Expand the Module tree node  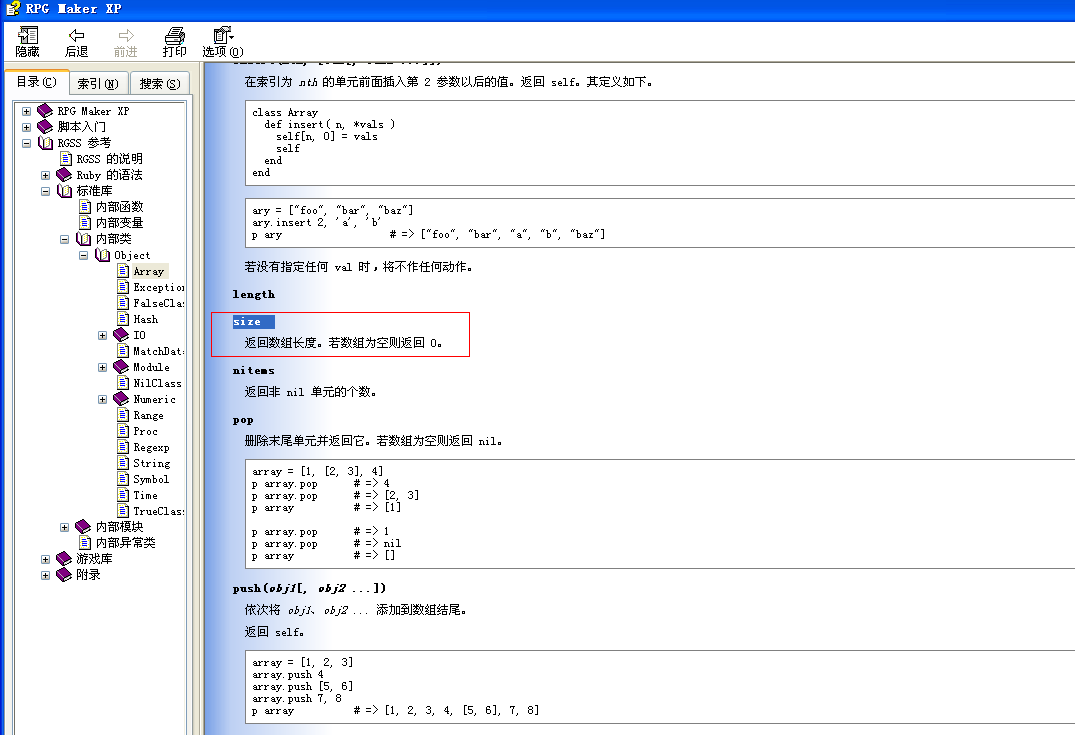[x=103, y=368]
